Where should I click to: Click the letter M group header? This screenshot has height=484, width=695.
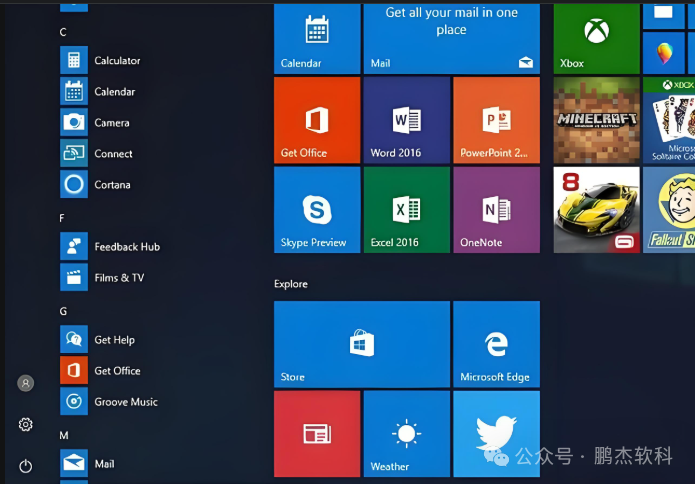tap(64, 435)
